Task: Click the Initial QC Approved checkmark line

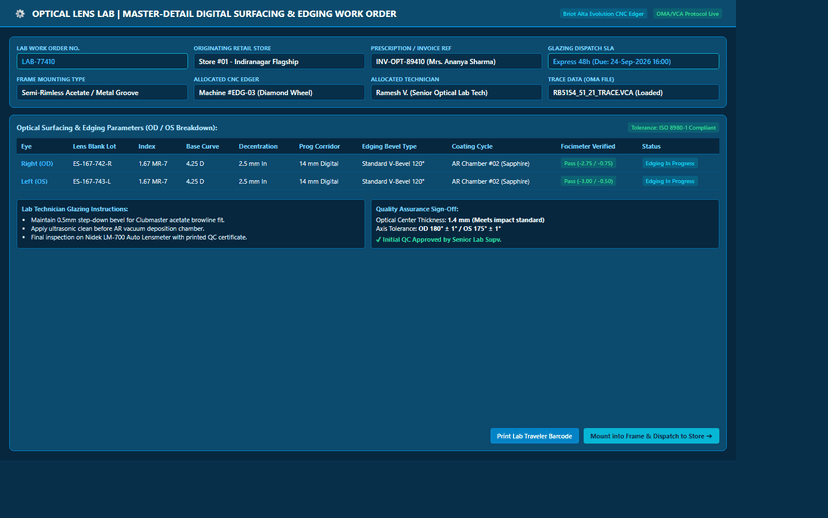Action: pyautogui.click(x=438, y=240)
